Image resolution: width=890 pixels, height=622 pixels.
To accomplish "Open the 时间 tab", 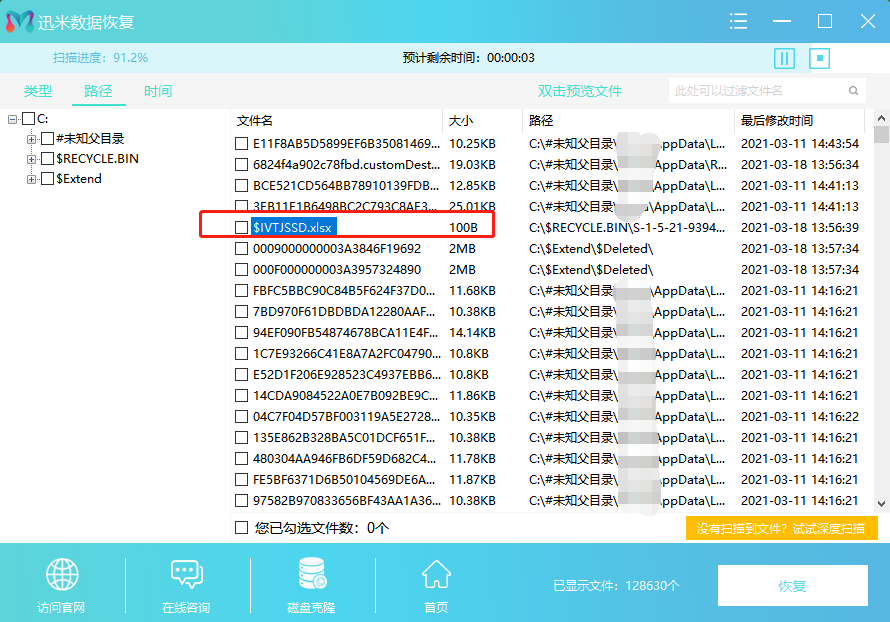I will pyautogui.click(x=155, y=90).
